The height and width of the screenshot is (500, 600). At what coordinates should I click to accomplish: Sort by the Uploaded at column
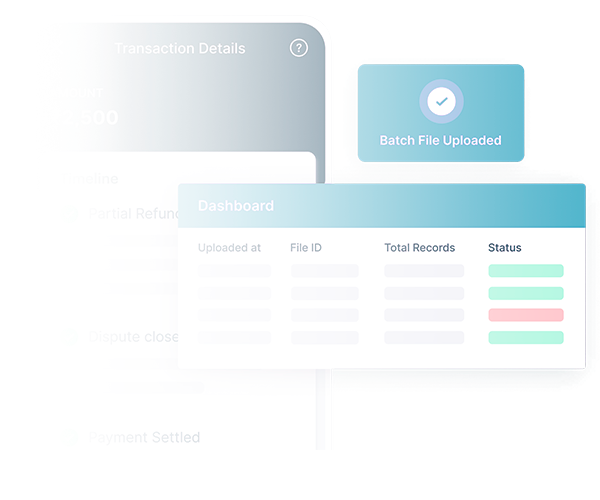pyautogui.click(x=229, y=247)
